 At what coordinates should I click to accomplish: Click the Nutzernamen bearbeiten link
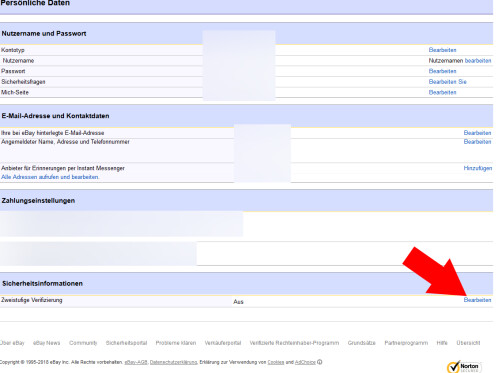coord(478,61)
